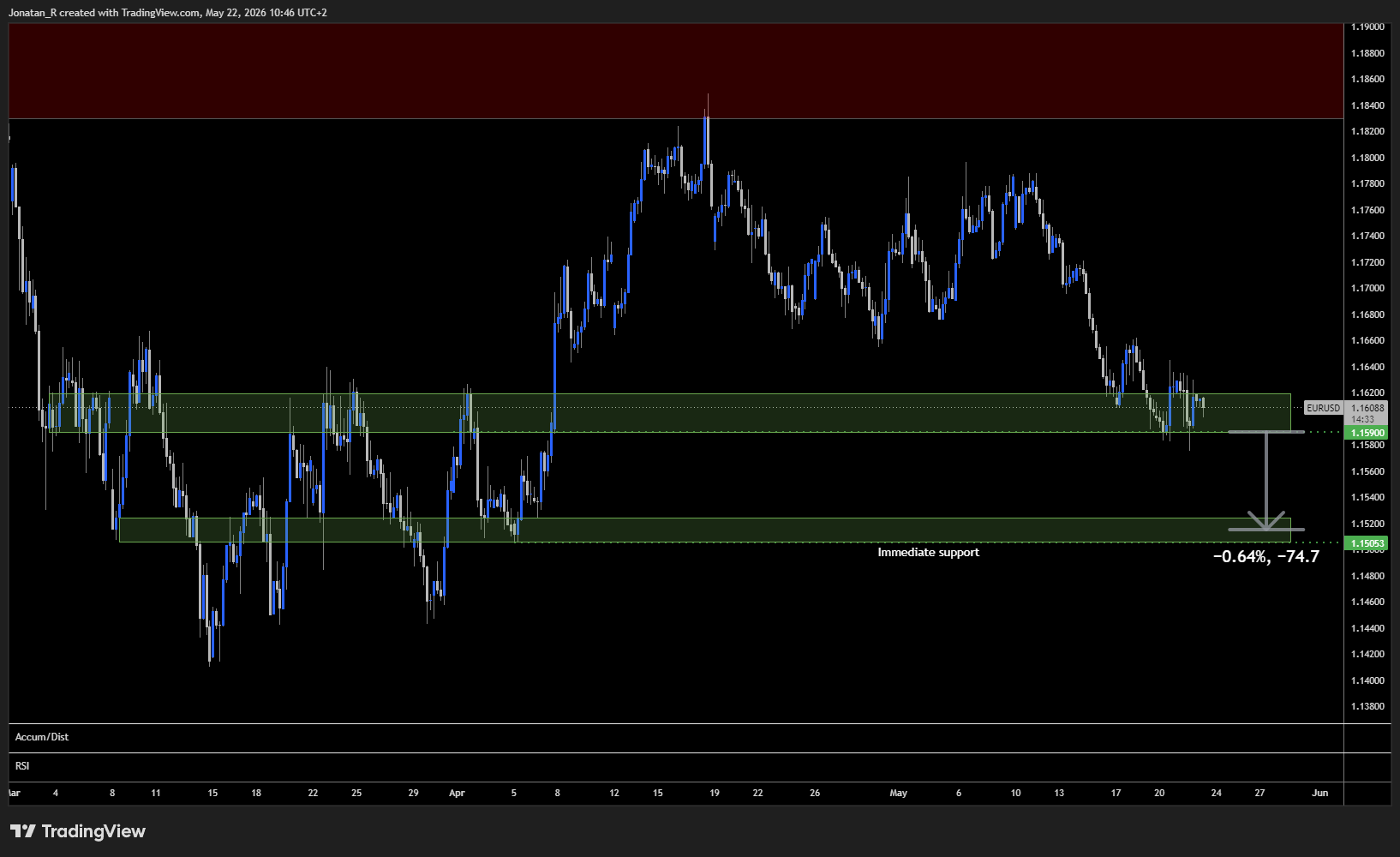Click the 1.14800 price axis label

point(1367,576)
